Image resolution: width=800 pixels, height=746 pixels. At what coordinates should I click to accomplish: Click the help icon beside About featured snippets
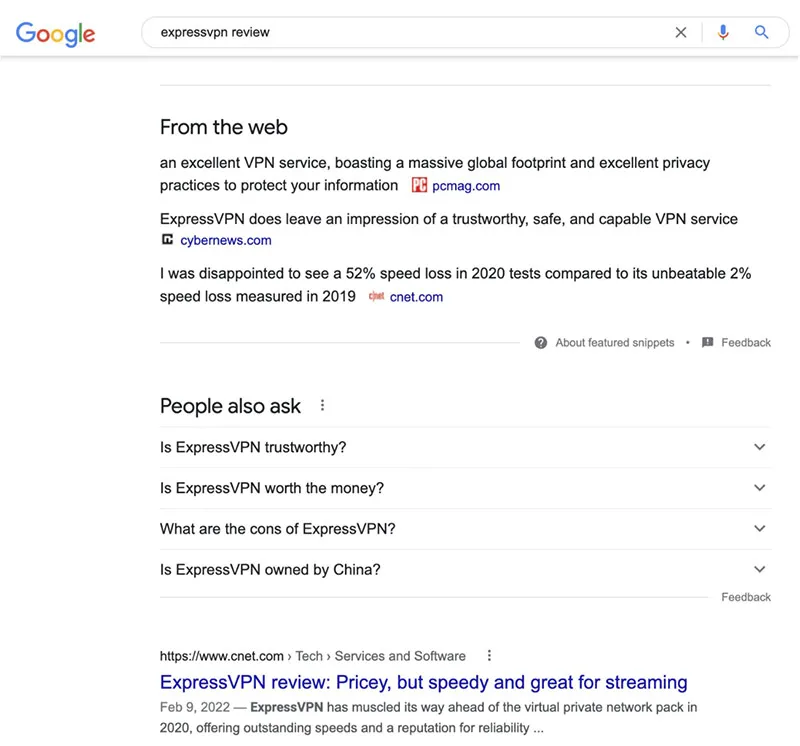click(540, 342)
